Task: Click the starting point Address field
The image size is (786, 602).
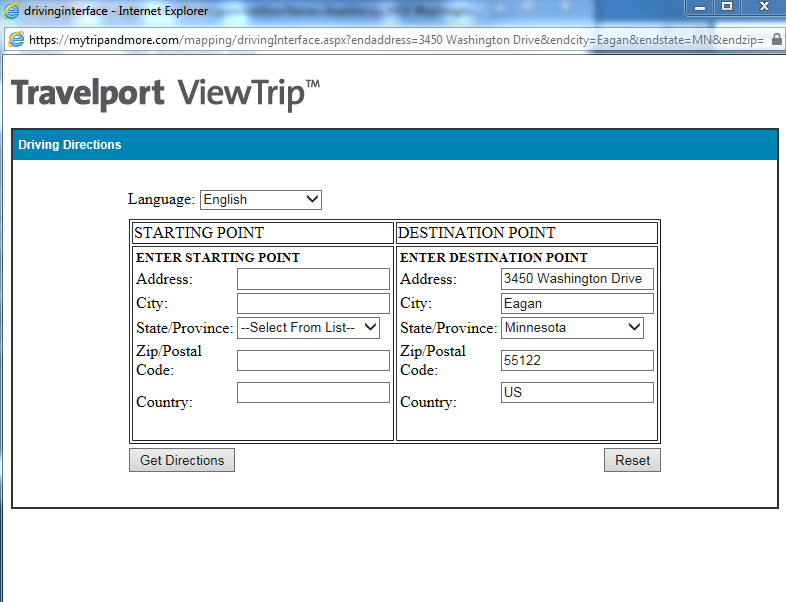Action: click(313, 279)
